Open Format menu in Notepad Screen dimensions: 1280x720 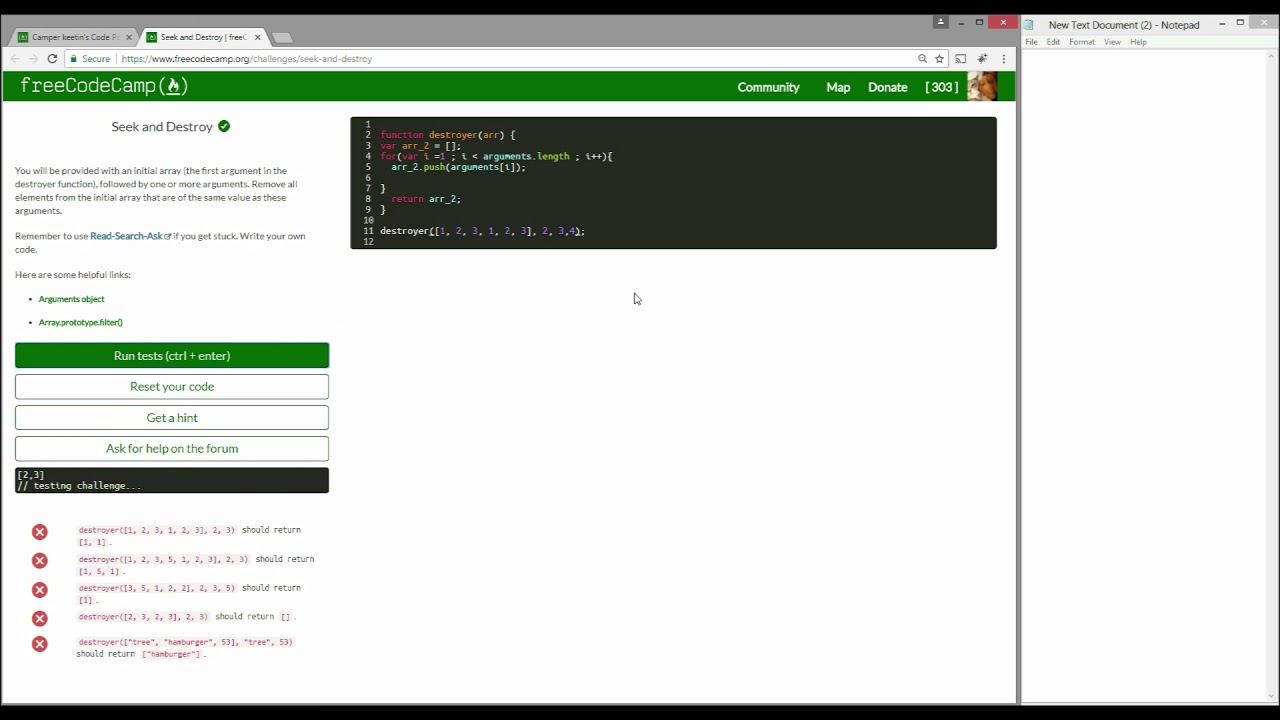click(x=1081, y=42)
